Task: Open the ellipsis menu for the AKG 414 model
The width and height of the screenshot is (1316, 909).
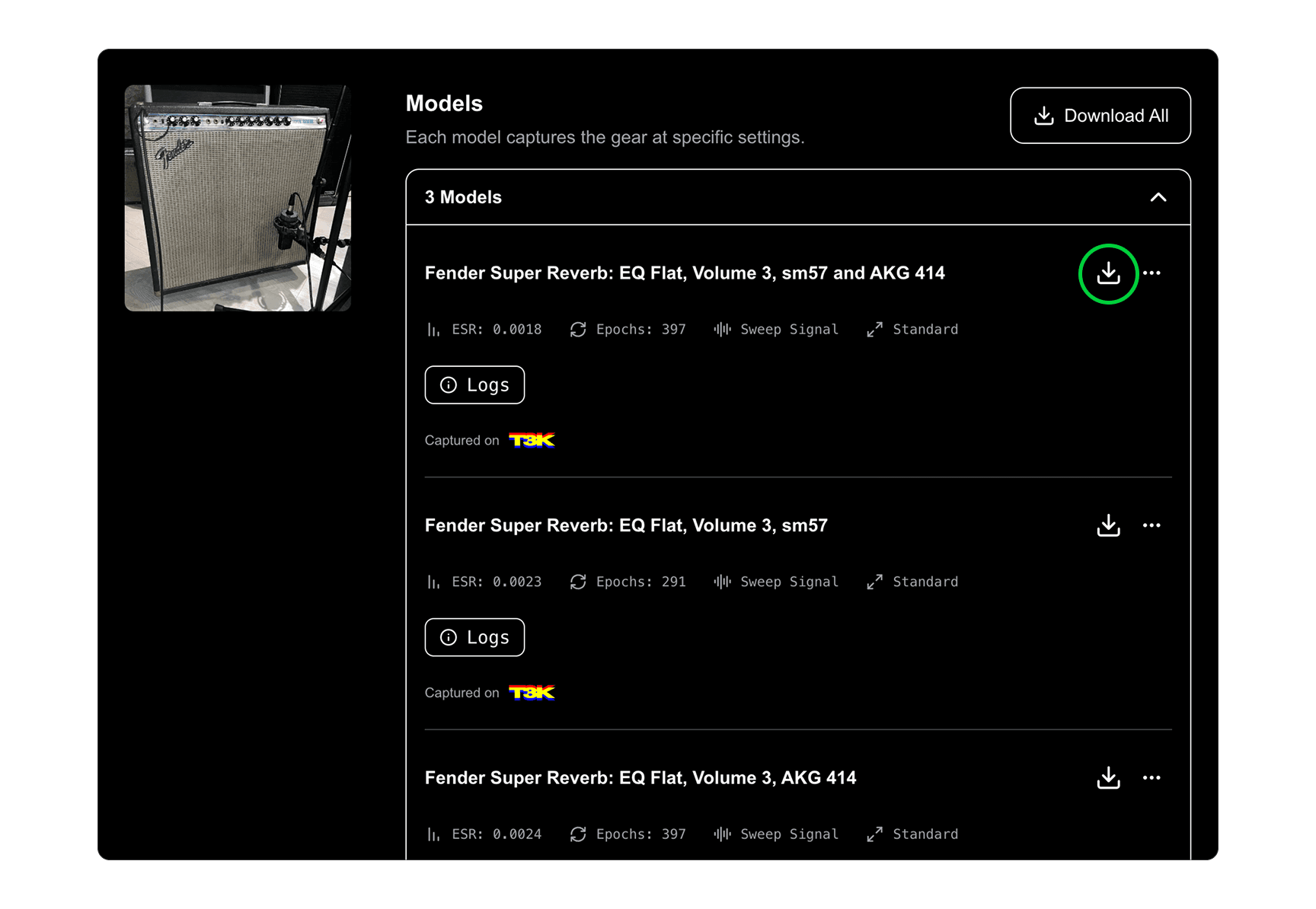Action: point(1152,777)
